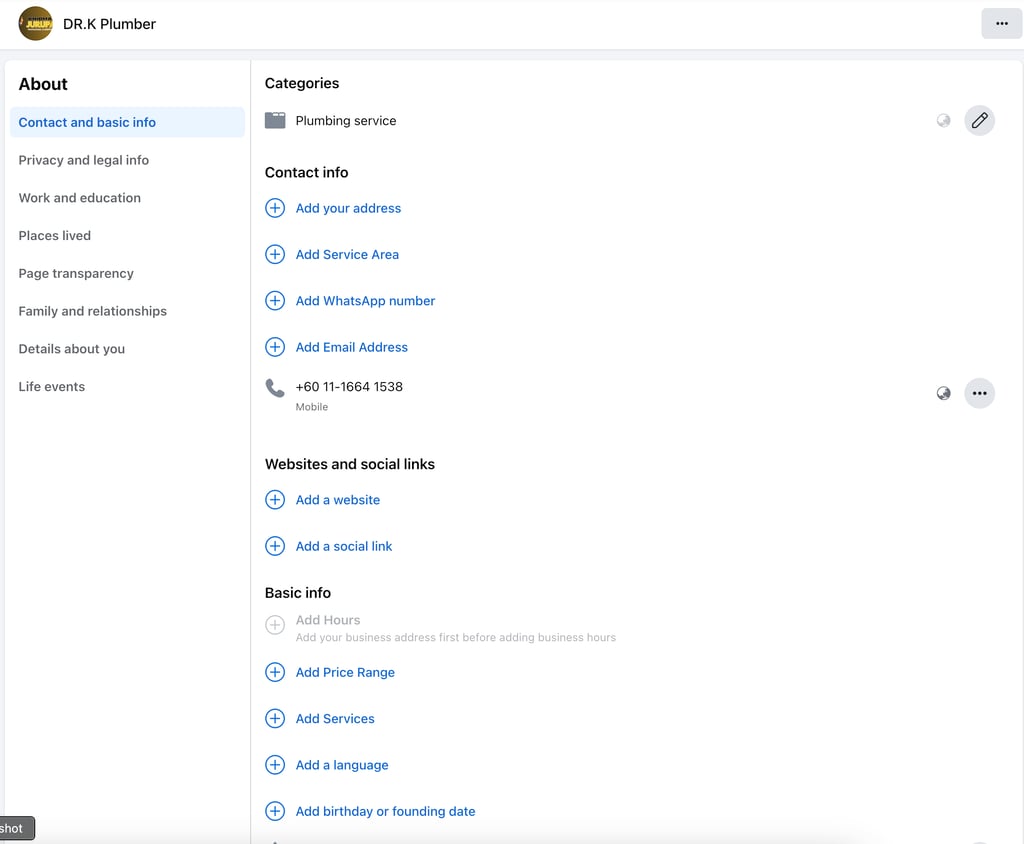The height and width of the screenshot is (844, 1024).
Task: Click the pencil edit icon for Categories
Action: point(979,121)
